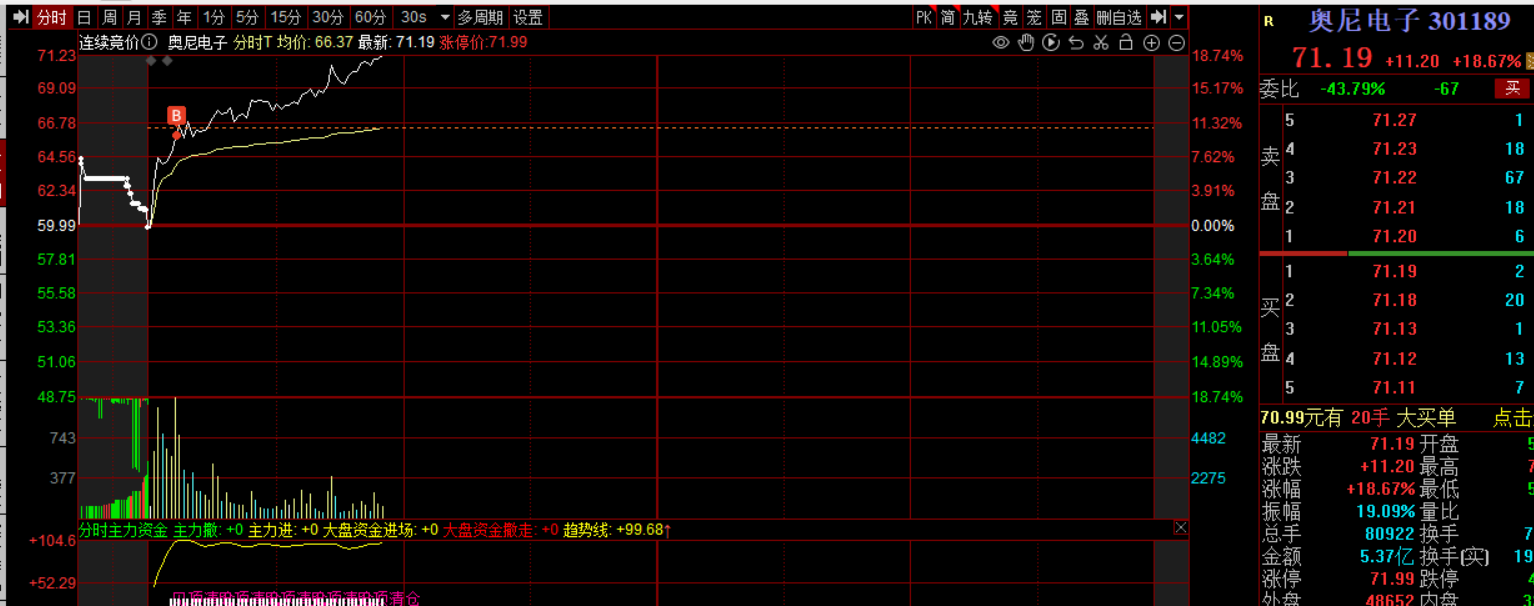Screen dimensions: 1534x606
Task: Select the 15分 period tab
Action: pos(285,17)
